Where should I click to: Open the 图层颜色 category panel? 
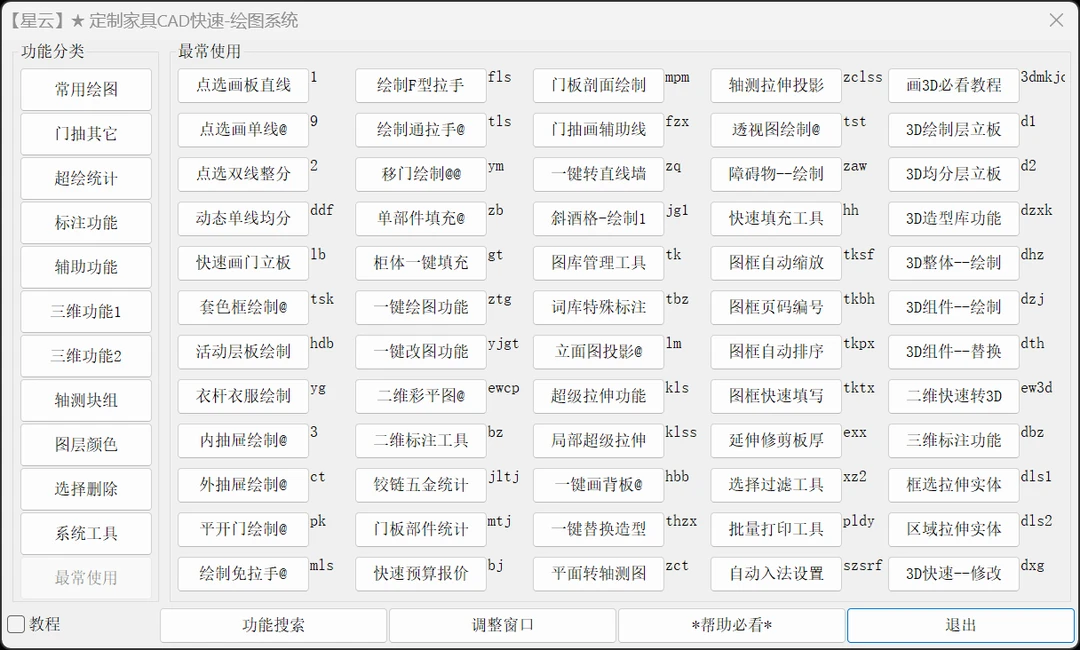pos(85,444)
